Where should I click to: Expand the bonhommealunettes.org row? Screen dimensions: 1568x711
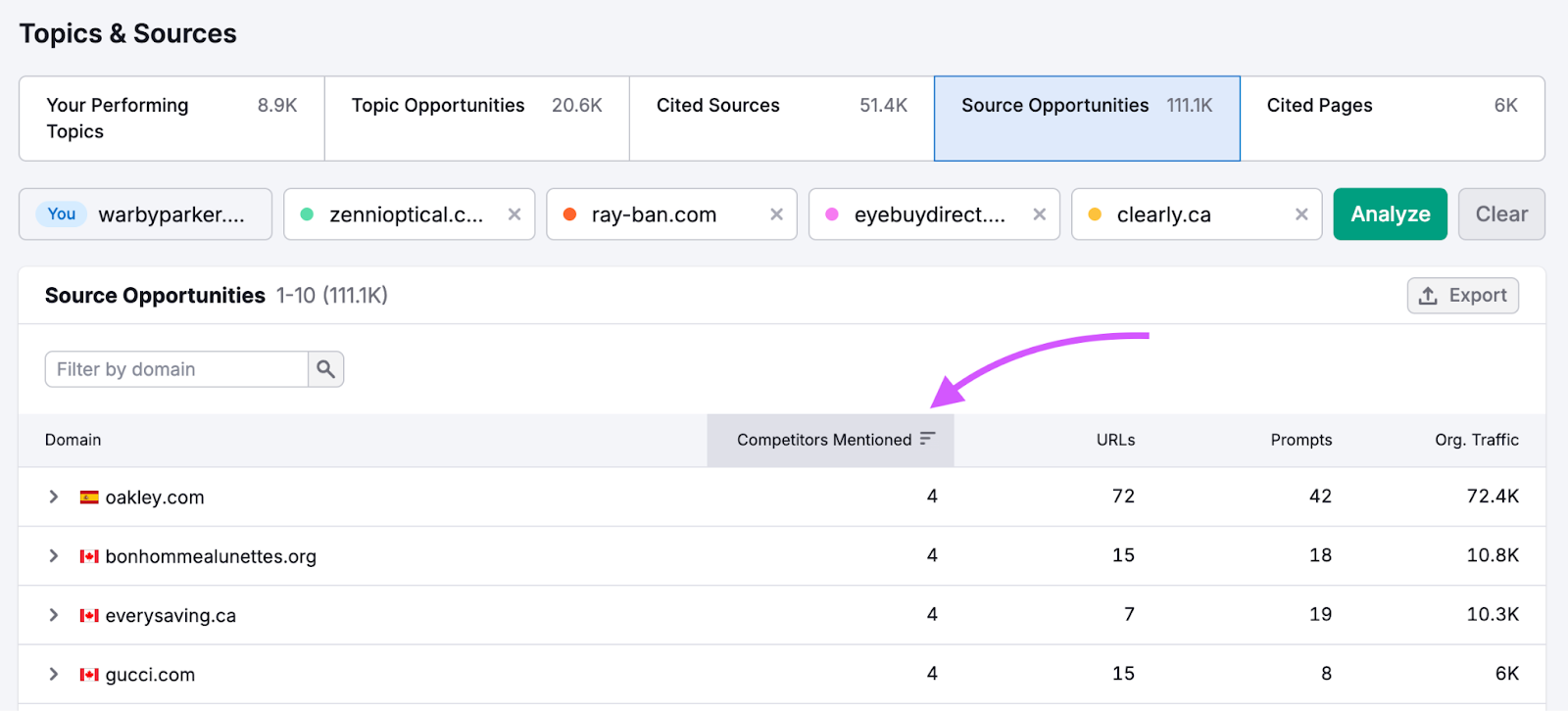(x=54, y=556)
